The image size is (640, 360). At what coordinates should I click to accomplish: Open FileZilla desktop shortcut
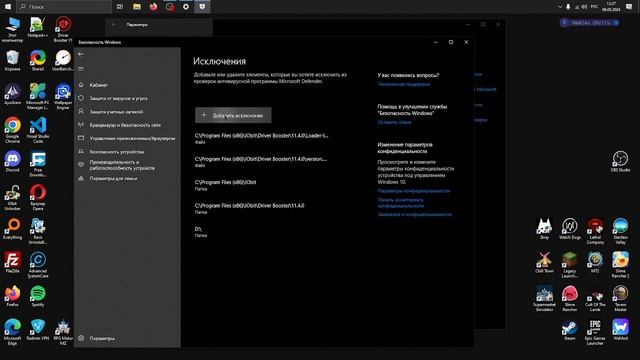click(x=12, y=262)
